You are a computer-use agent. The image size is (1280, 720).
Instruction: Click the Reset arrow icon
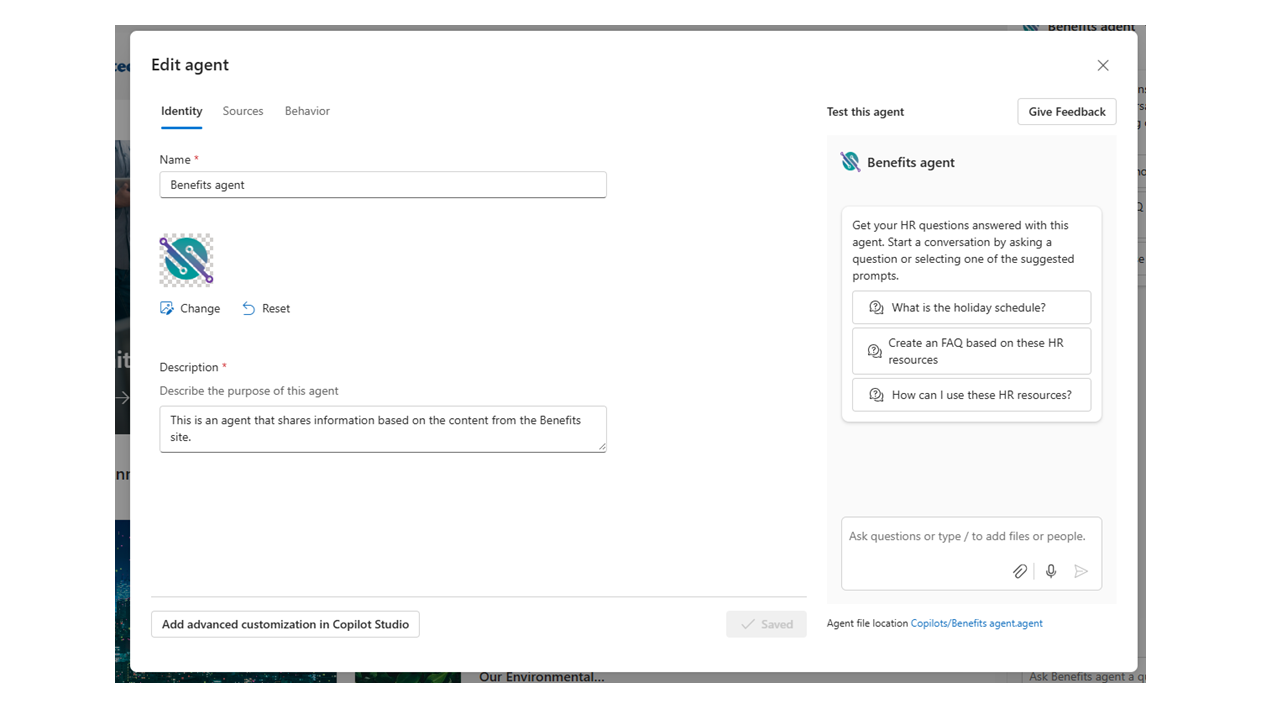tap(249, 308)
